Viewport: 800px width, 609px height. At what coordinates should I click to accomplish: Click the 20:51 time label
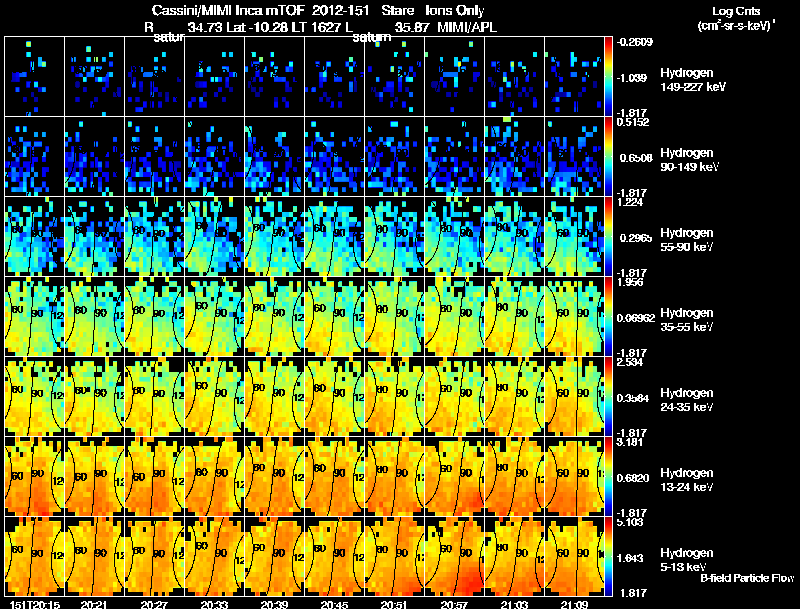pyautogui.click(x=394, y=605)
